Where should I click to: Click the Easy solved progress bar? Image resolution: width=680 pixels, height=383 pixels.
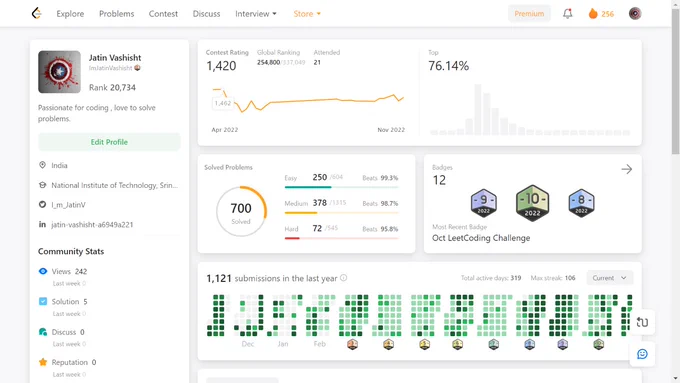pos(341,187)
